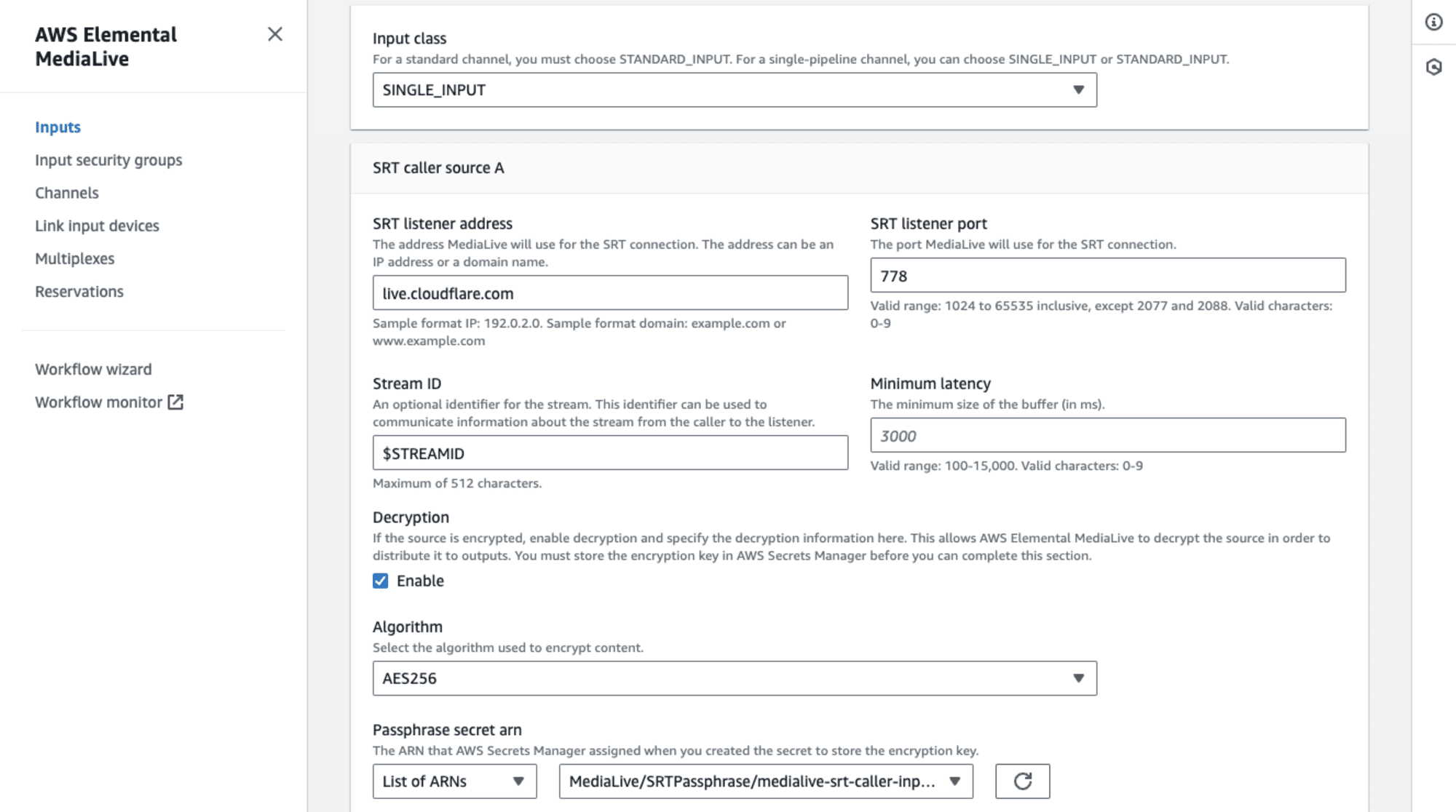Click the Channels sidebar navigation icon
This screenshot has width=1456, height=812.
click(66, 192)
